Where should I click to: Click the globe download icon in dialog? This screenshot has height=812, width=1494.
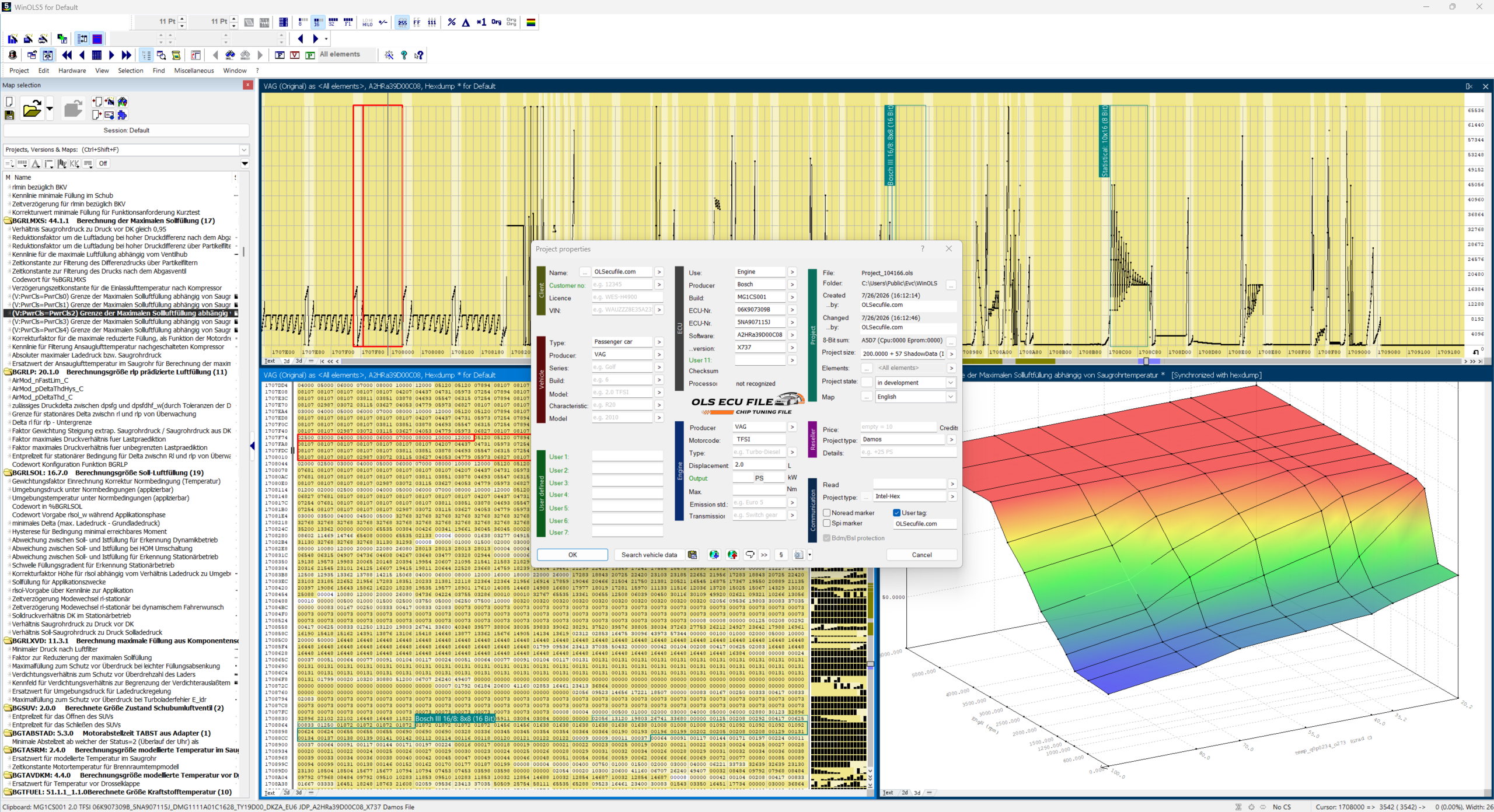[714, 555]
